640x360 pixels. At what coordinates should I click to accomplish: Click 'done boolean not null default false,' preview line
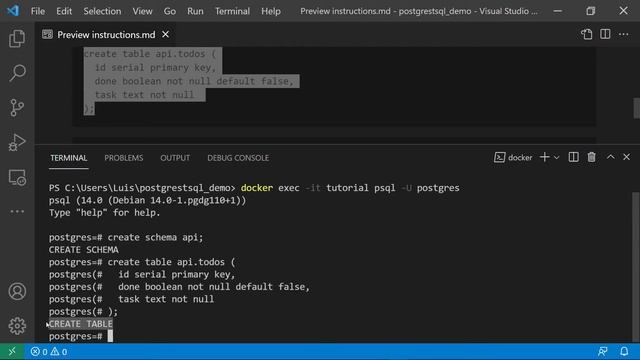[194, 81]
